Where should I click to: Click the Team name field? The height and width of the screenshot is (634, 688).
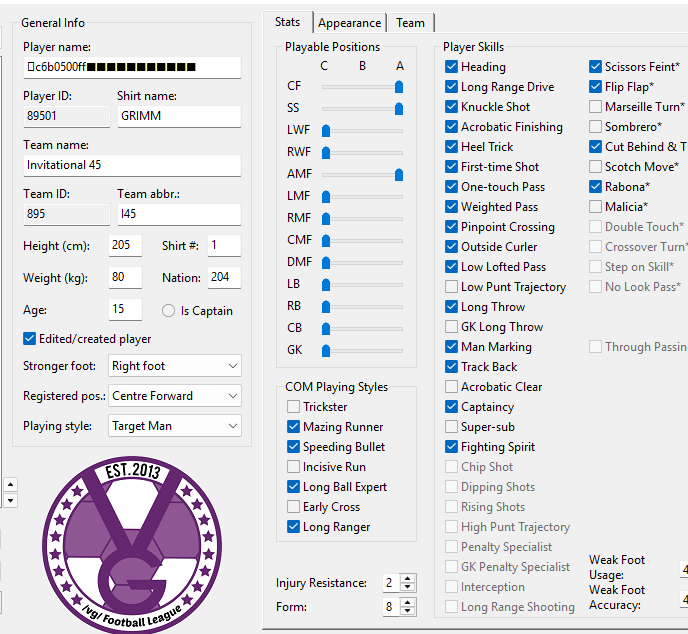click(x=132, y=165)
